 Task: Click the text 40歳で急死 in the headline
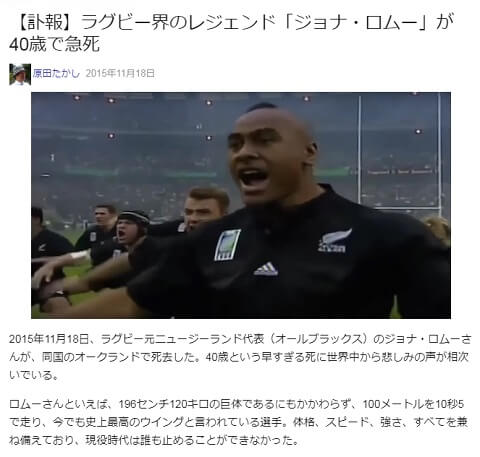[55, 45]
